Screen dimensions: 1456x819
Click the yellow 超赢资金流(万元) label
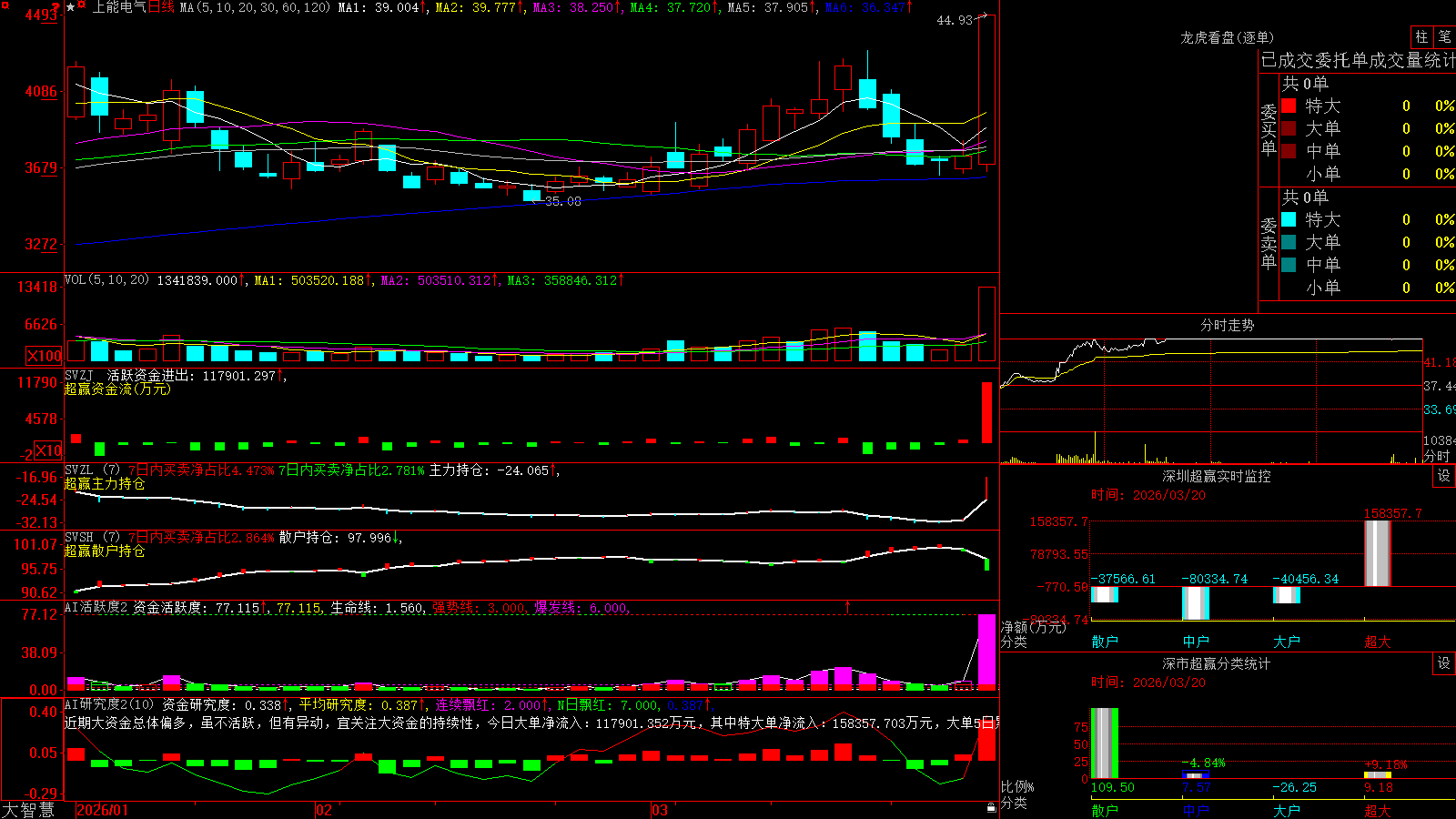click(x=117, y=389)
